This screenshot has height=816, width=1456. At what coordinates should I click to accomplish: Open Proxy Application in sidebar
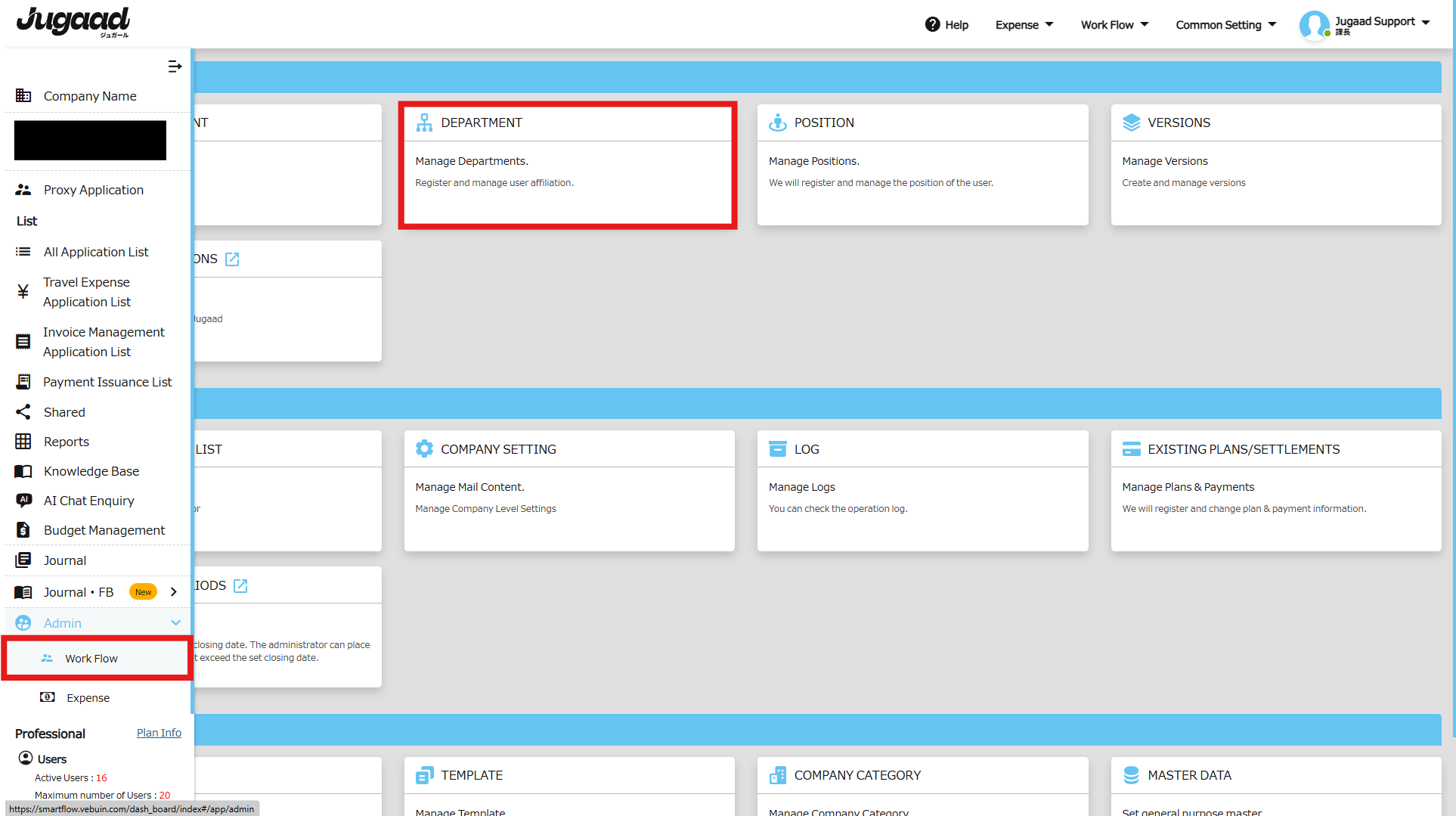[94, 190]
